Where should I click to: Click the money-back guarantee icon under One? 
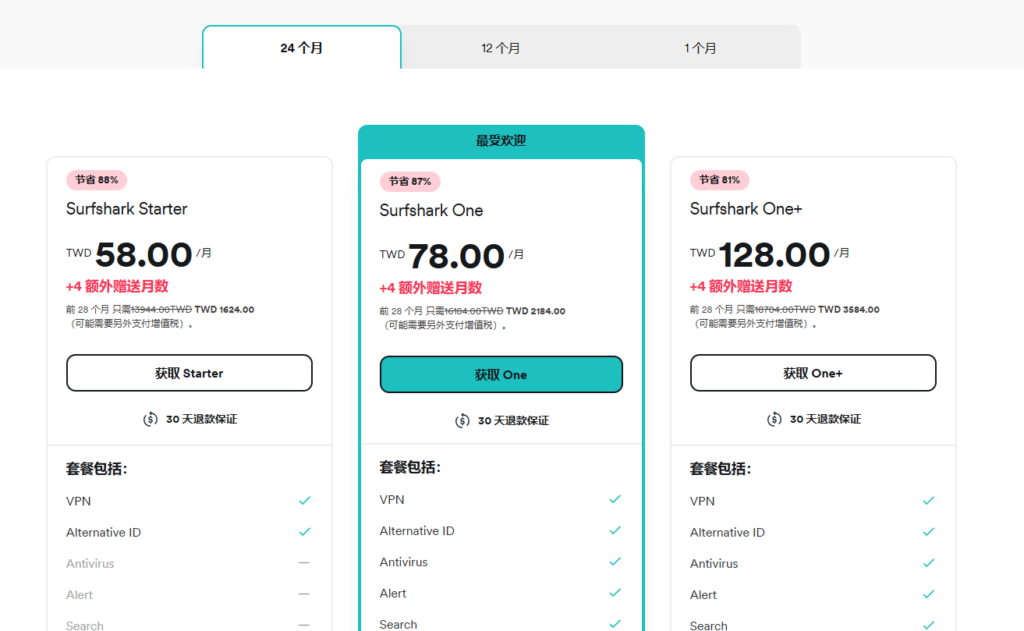tap(463, 421)
